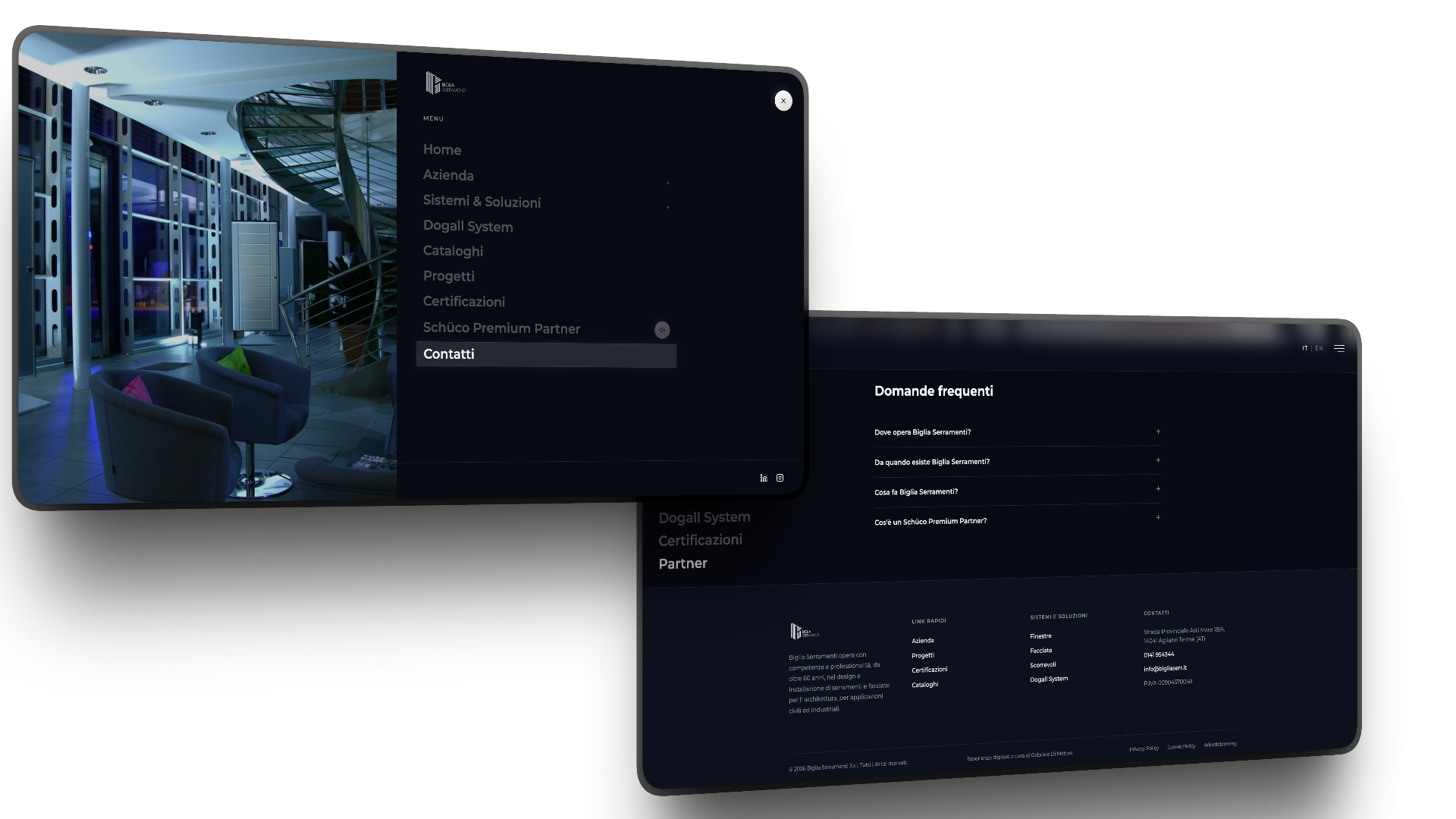This screenshot has width=1456, height=819.
Task: Open the highlighted Contatti menu item
Action: coord(546,355)
